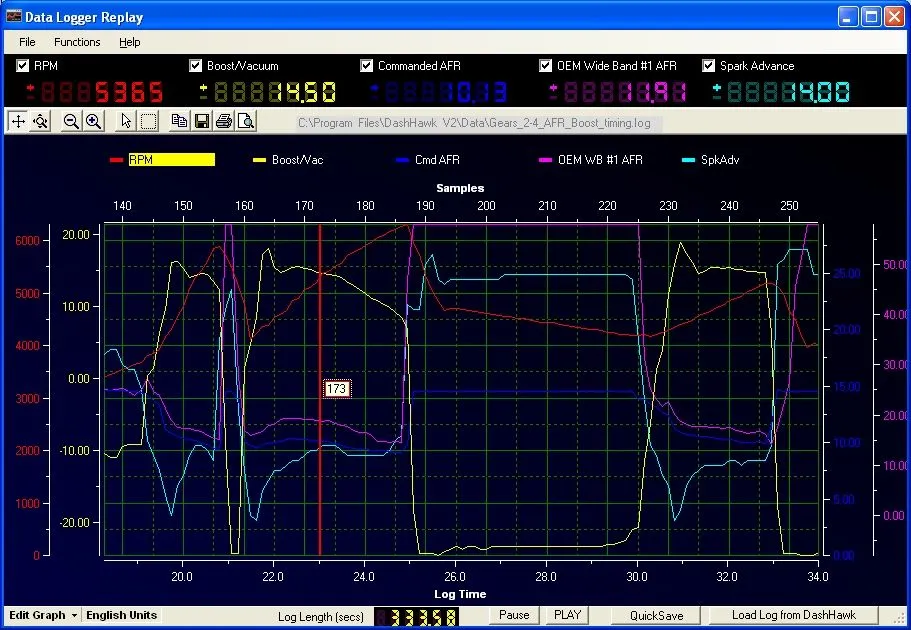Viewport: 911px width, 630px height.
Task: Activate the dotted rectangle selection tool
Action: [148, 121]
